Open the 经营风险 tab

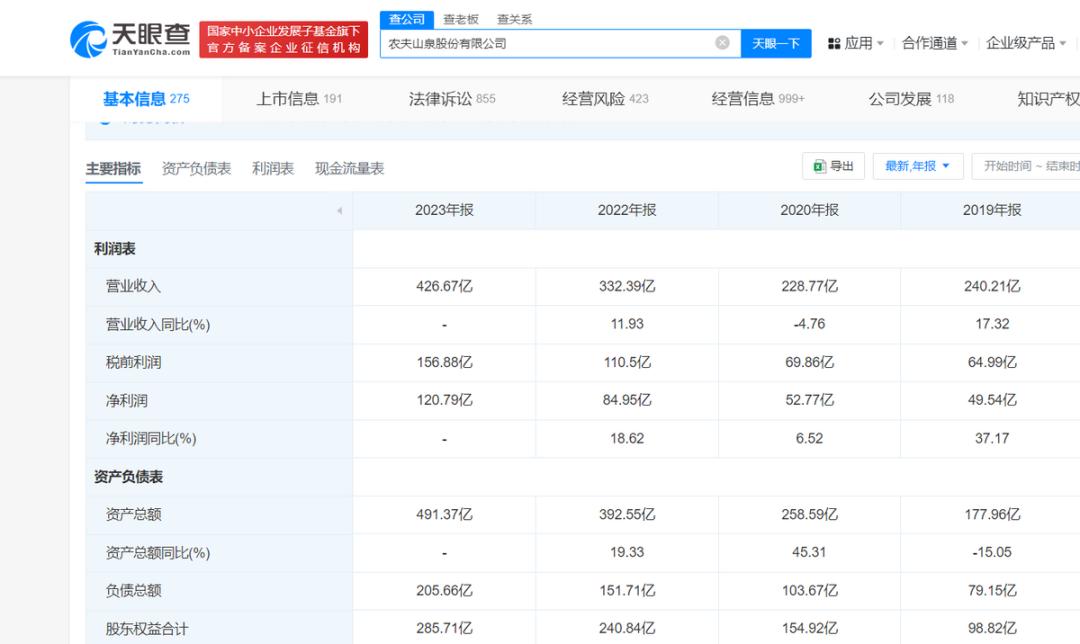point(605,99)
